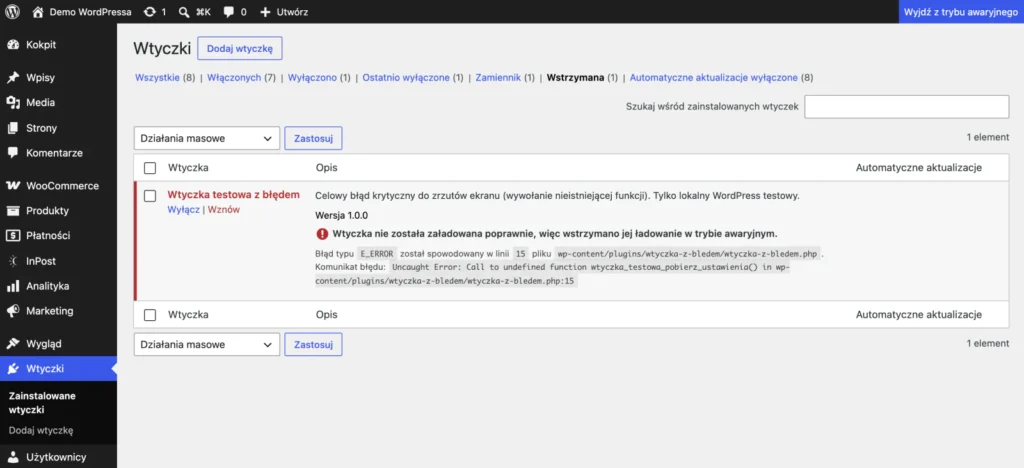
Task: Click the Użytkownicy person icon
Action: 12,457
